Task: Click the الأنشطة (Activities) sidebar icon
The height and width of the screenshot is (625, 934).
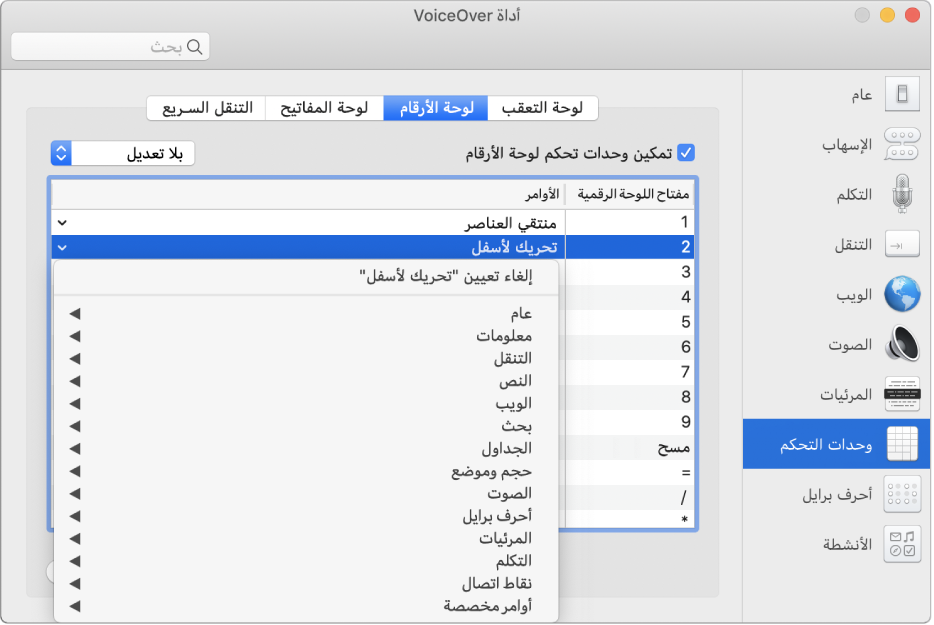Action: pos(902,543)
